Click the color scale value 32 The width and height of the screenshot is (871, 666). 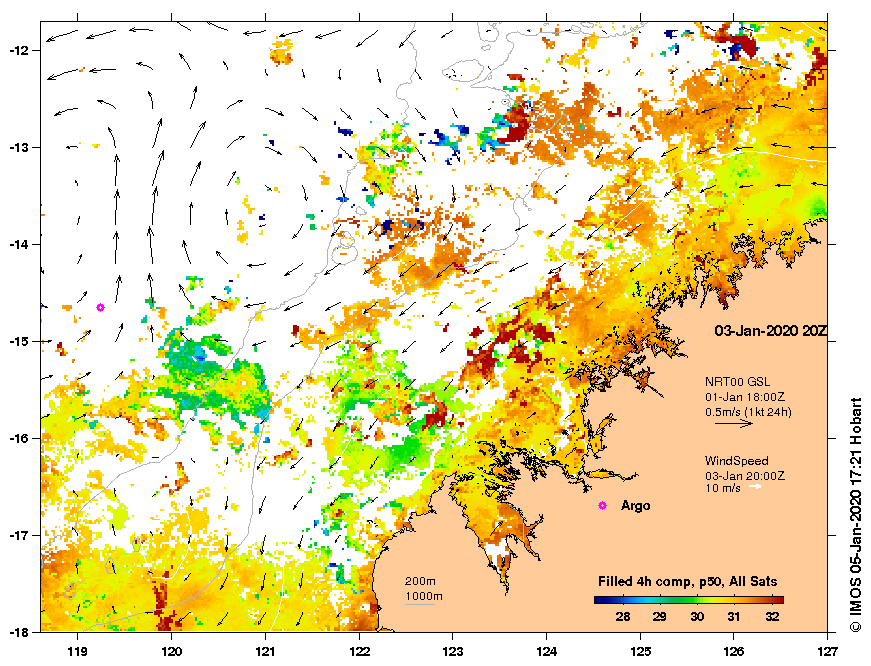click(772, 617)
